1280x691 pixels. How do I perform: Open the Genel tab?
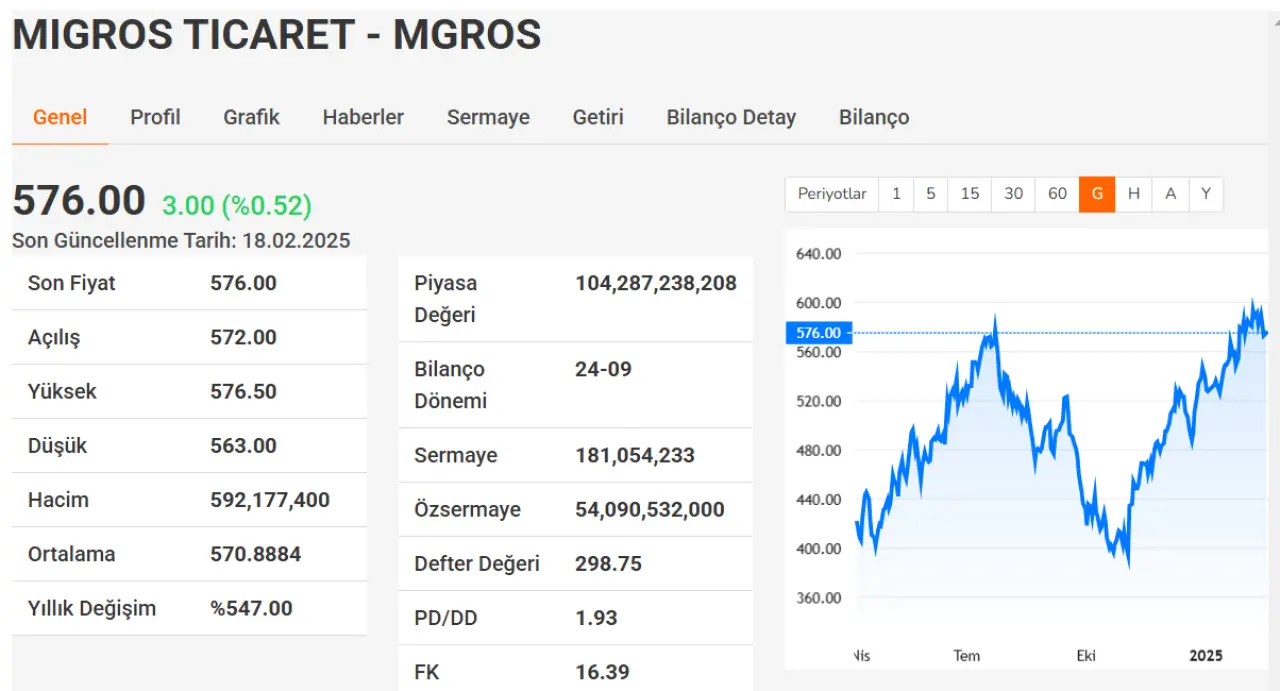coord(60,117)
